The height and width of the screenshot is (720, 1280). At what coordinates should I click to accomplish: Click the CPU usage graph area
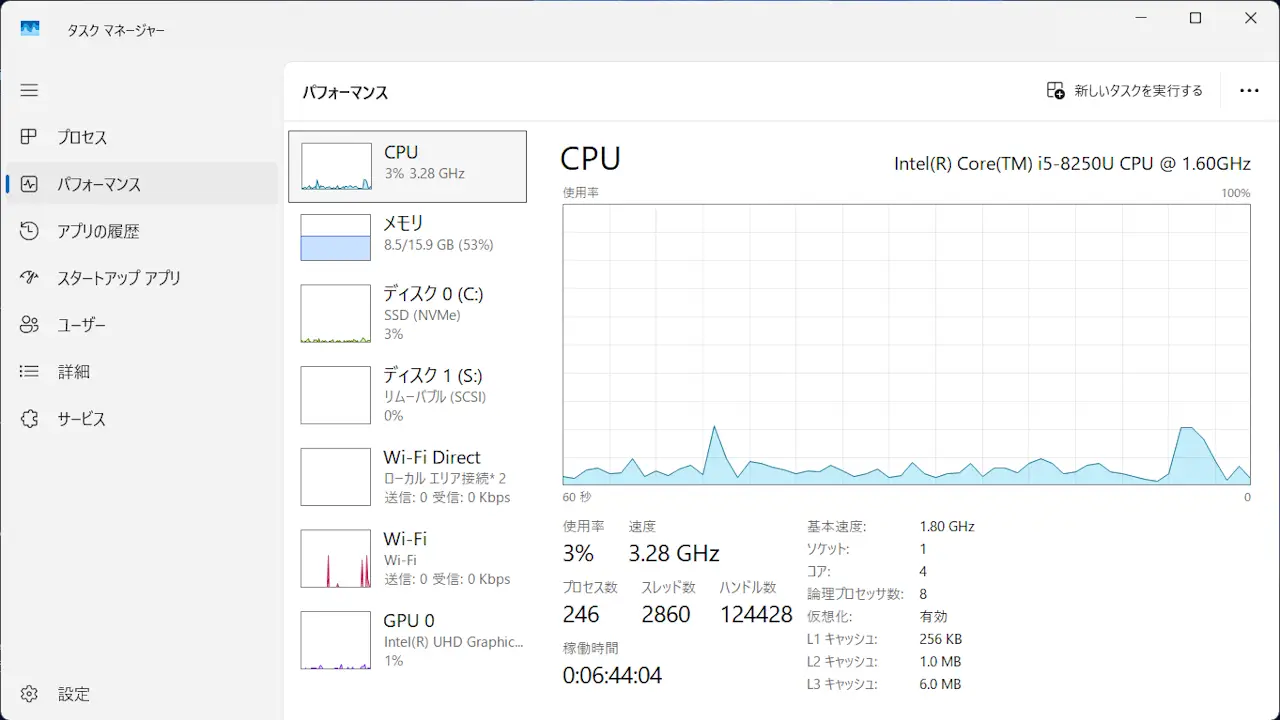[906, 344]
